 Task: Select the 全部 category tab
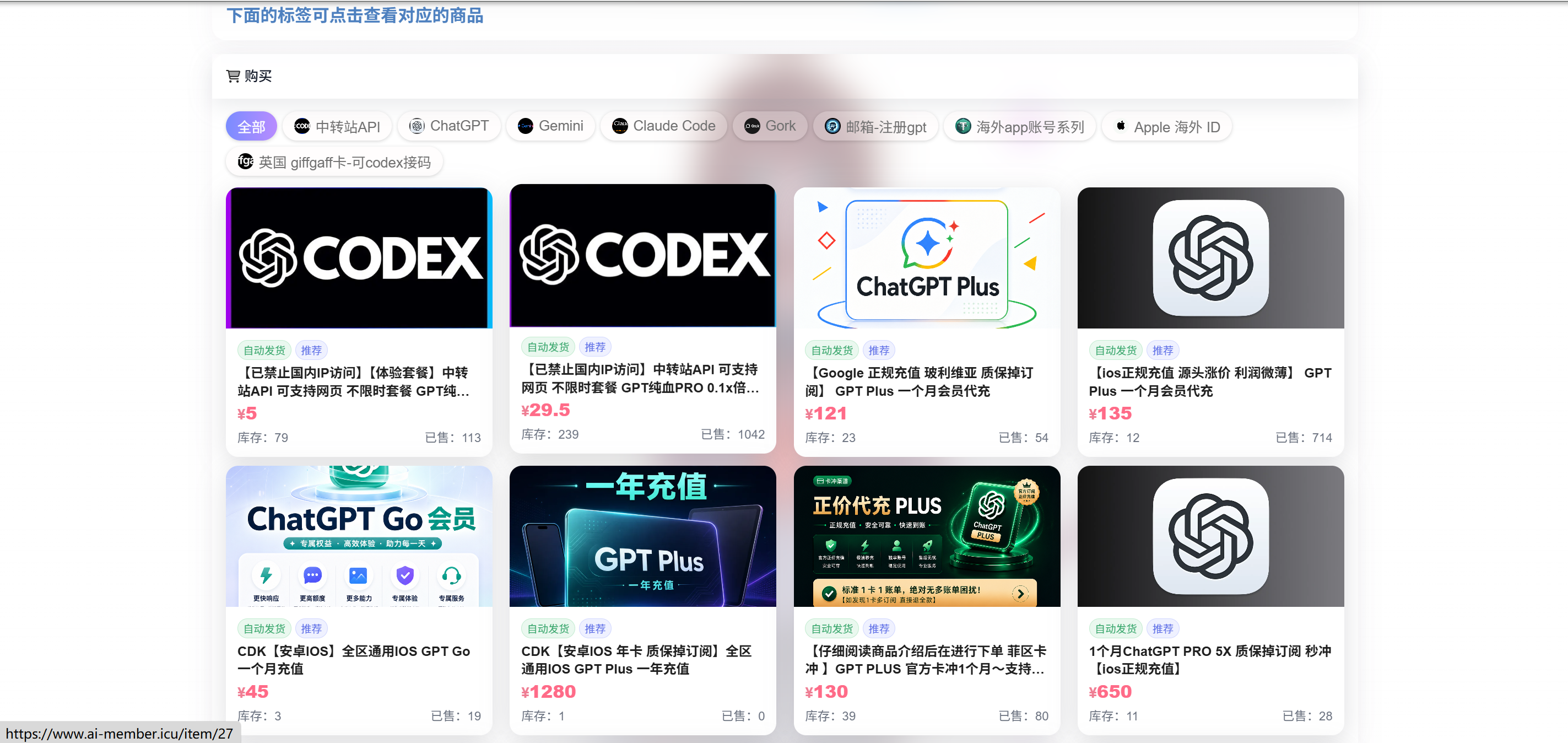click(x=251, y=126)
